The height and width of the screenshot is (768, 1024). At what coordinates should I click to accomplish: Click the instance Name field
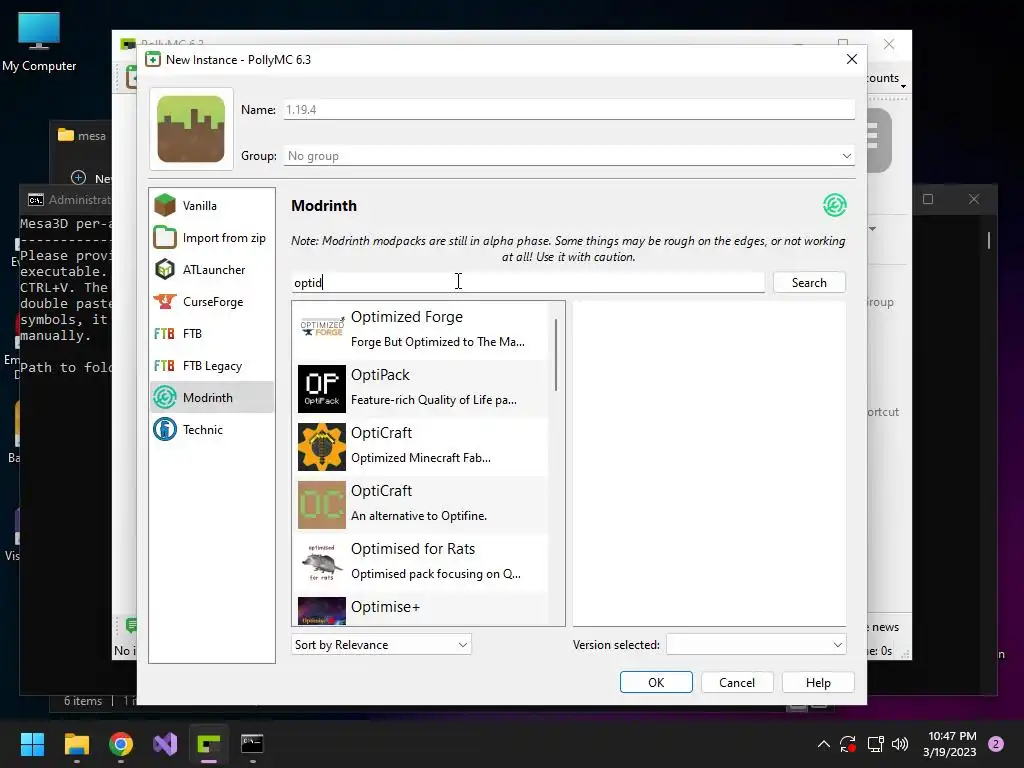[x=569, y=110]
